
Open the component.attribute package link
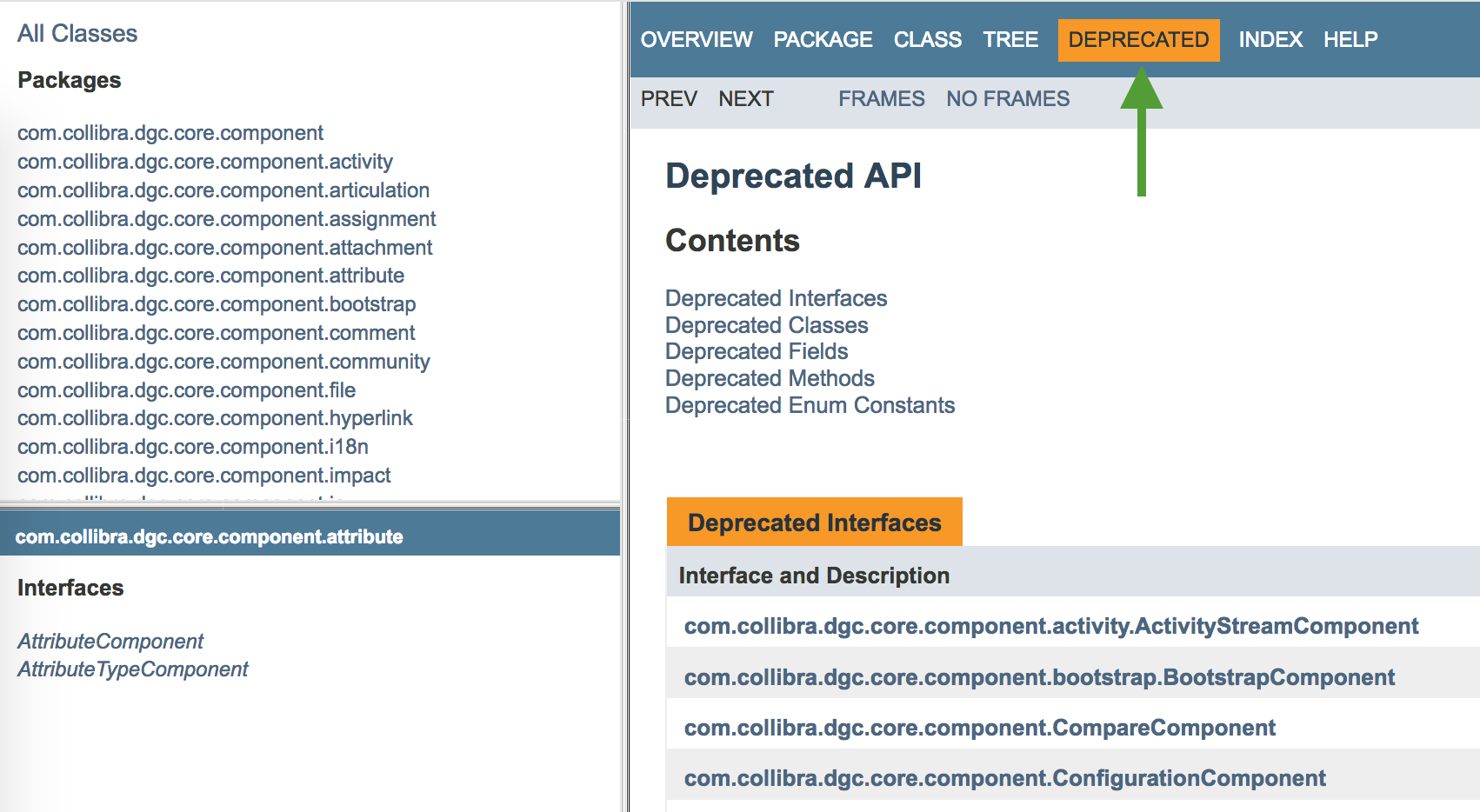tap(210, 276)
